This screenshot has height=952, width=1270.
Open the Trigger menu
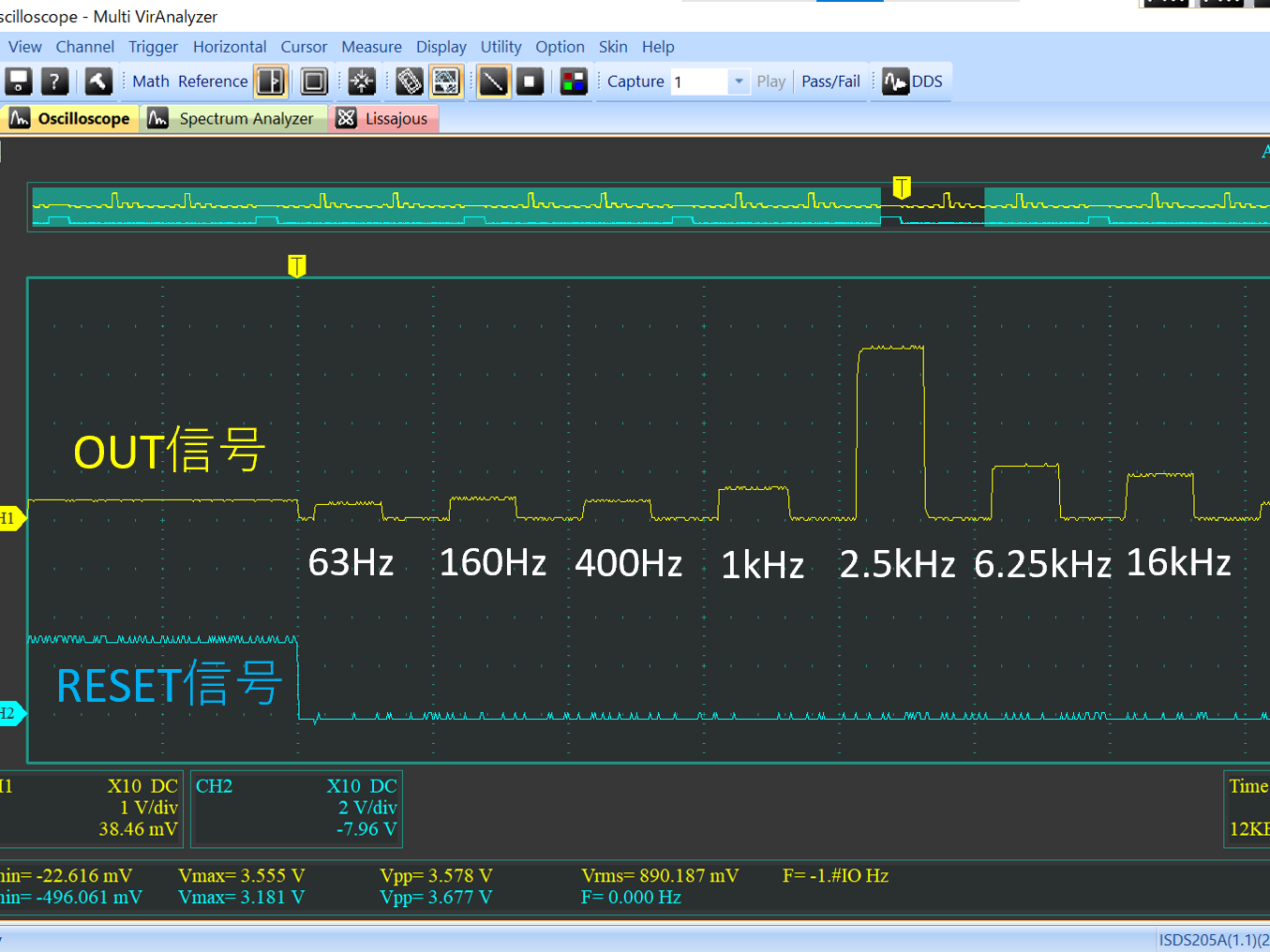tap(153, 47)
